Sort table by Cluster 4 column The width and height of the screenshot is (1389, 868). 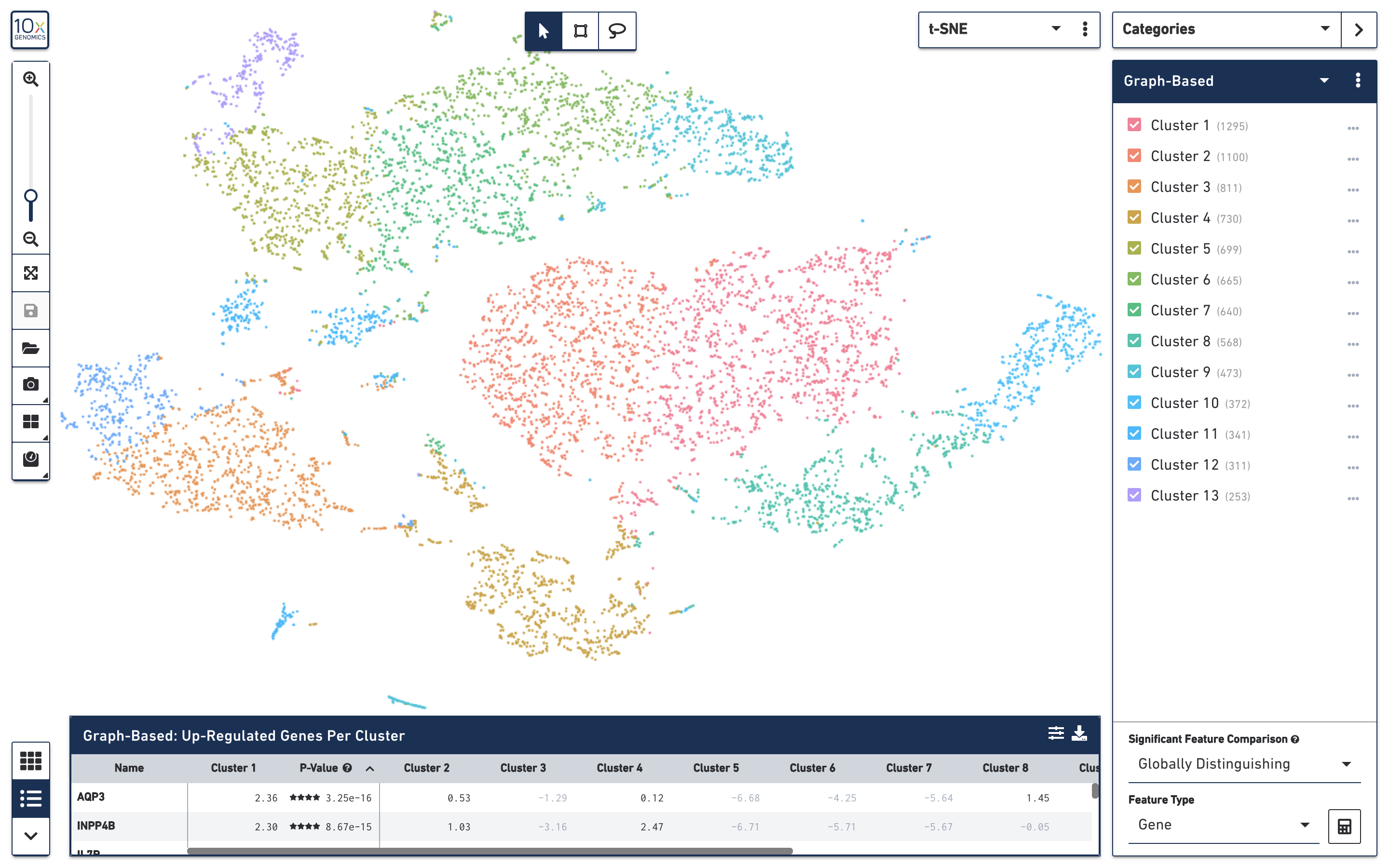(619, 768)
